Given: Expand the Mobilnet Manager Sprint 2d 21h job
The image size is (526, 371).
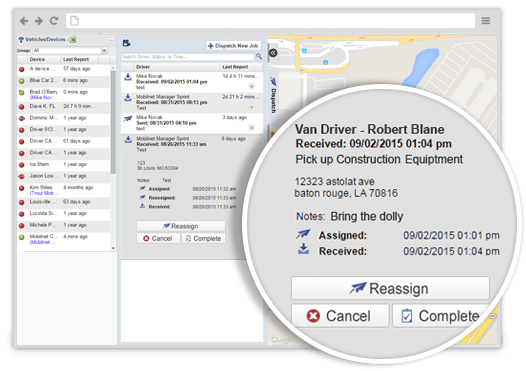Looking at the screenshot, I should (x=252, y=107).
